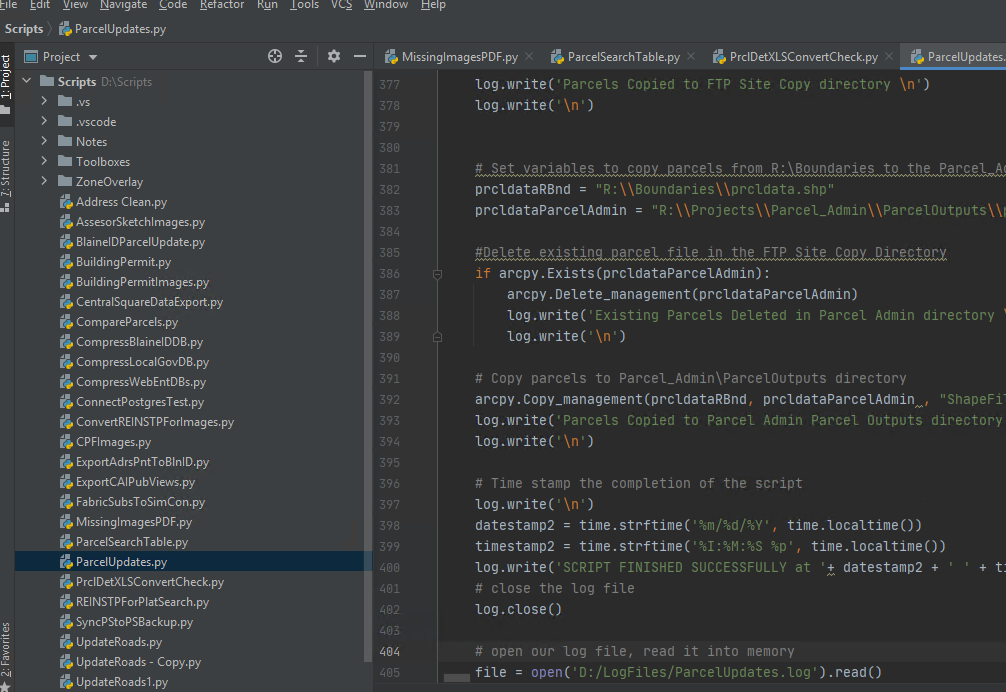Open the Refactor menu
1006x692 pixels.
[221, 5]
